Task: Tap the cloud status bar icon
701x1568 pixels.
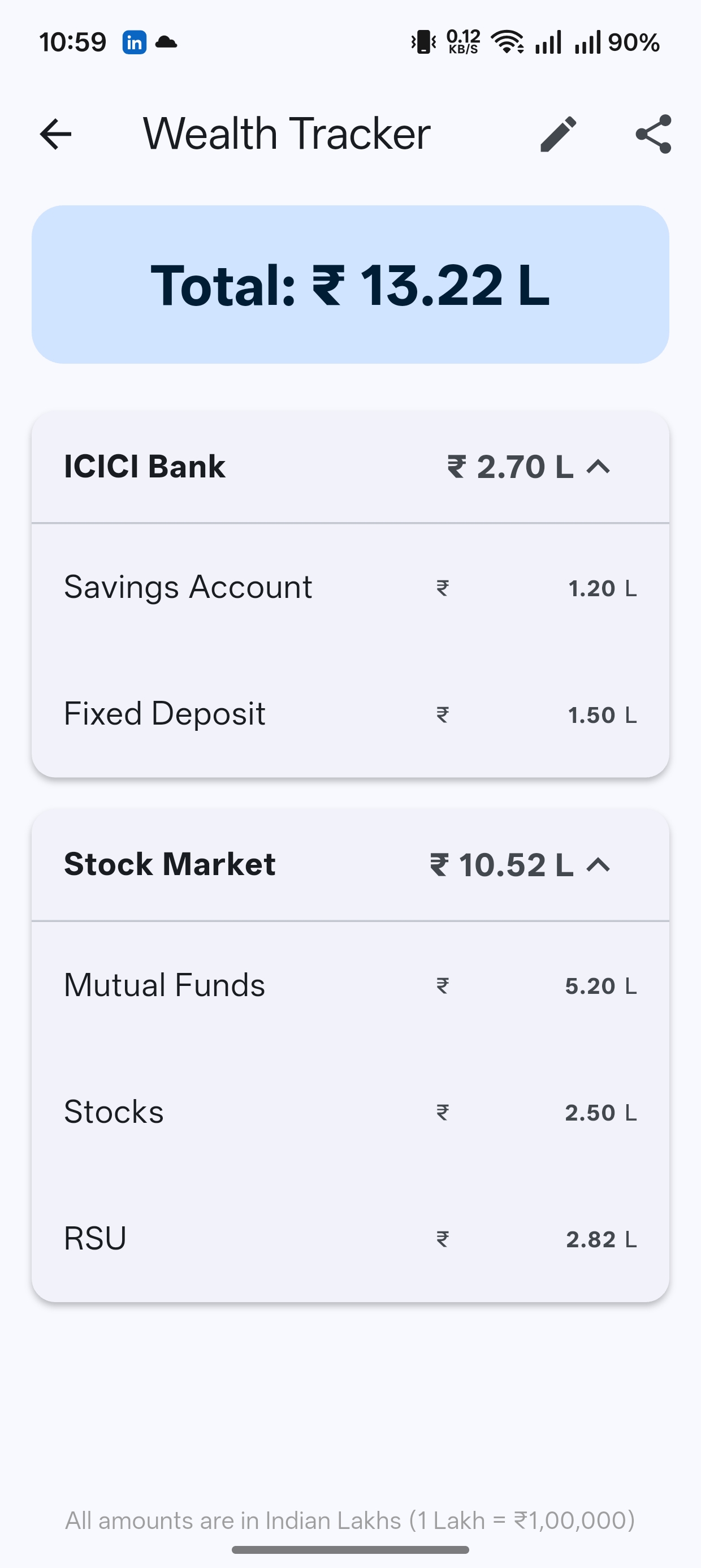Action: tap(166, 42)
